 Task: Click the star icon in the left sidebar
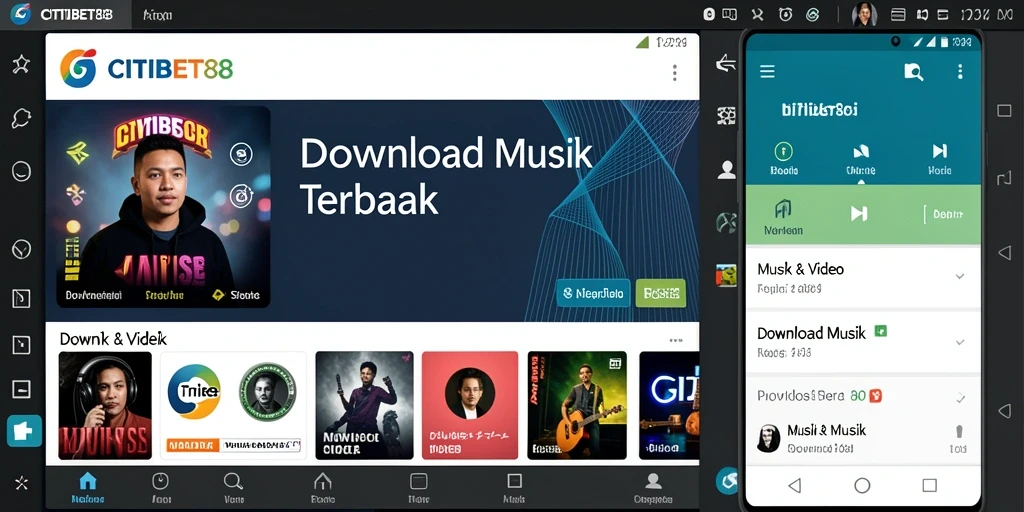pyautogui.click(x=21, y=64)
